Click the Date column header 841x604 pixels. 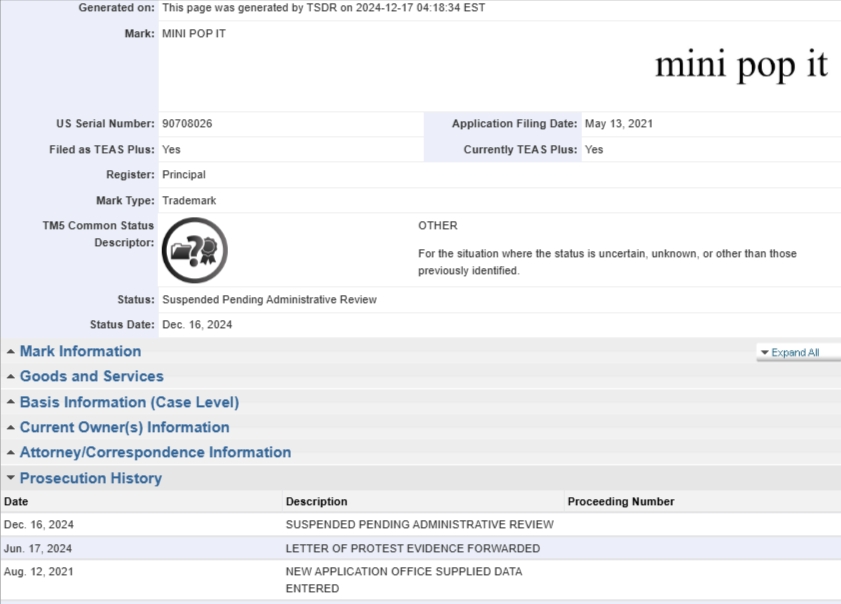16,502
